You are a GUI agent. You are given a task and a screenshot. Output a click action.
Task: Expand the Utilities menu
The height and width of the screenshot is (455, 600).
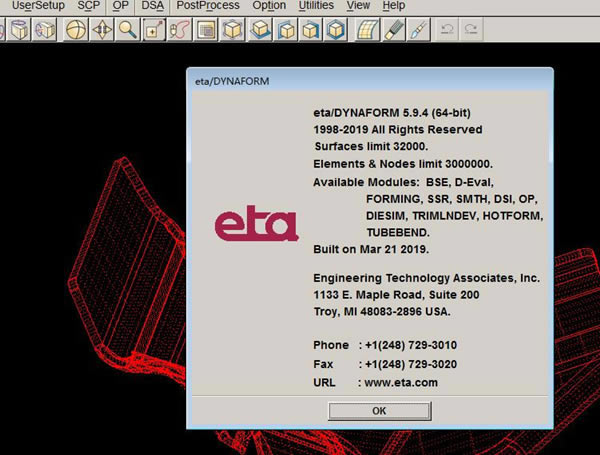pos(317,6)
